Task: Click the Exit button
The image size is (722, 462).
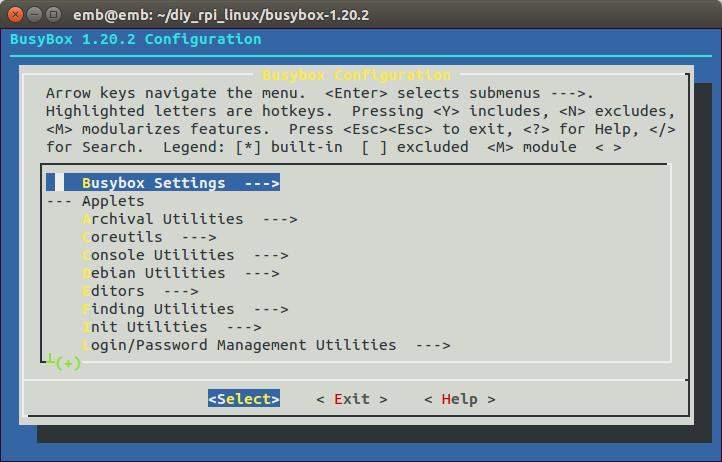Action: (352, 399)
